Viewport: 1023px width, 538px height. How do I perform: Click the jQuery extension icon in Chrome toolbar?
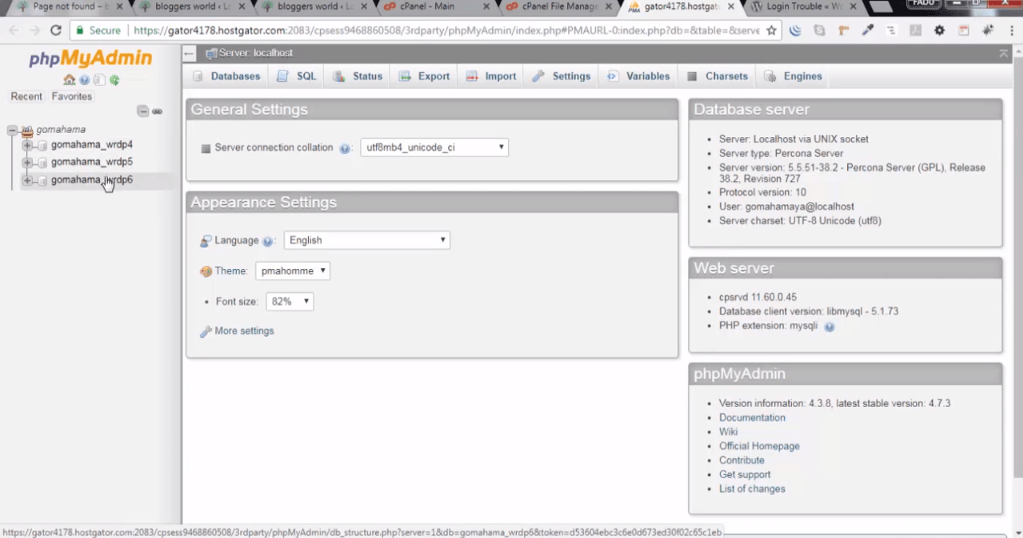pyautogui.click(x=795, y=30)
